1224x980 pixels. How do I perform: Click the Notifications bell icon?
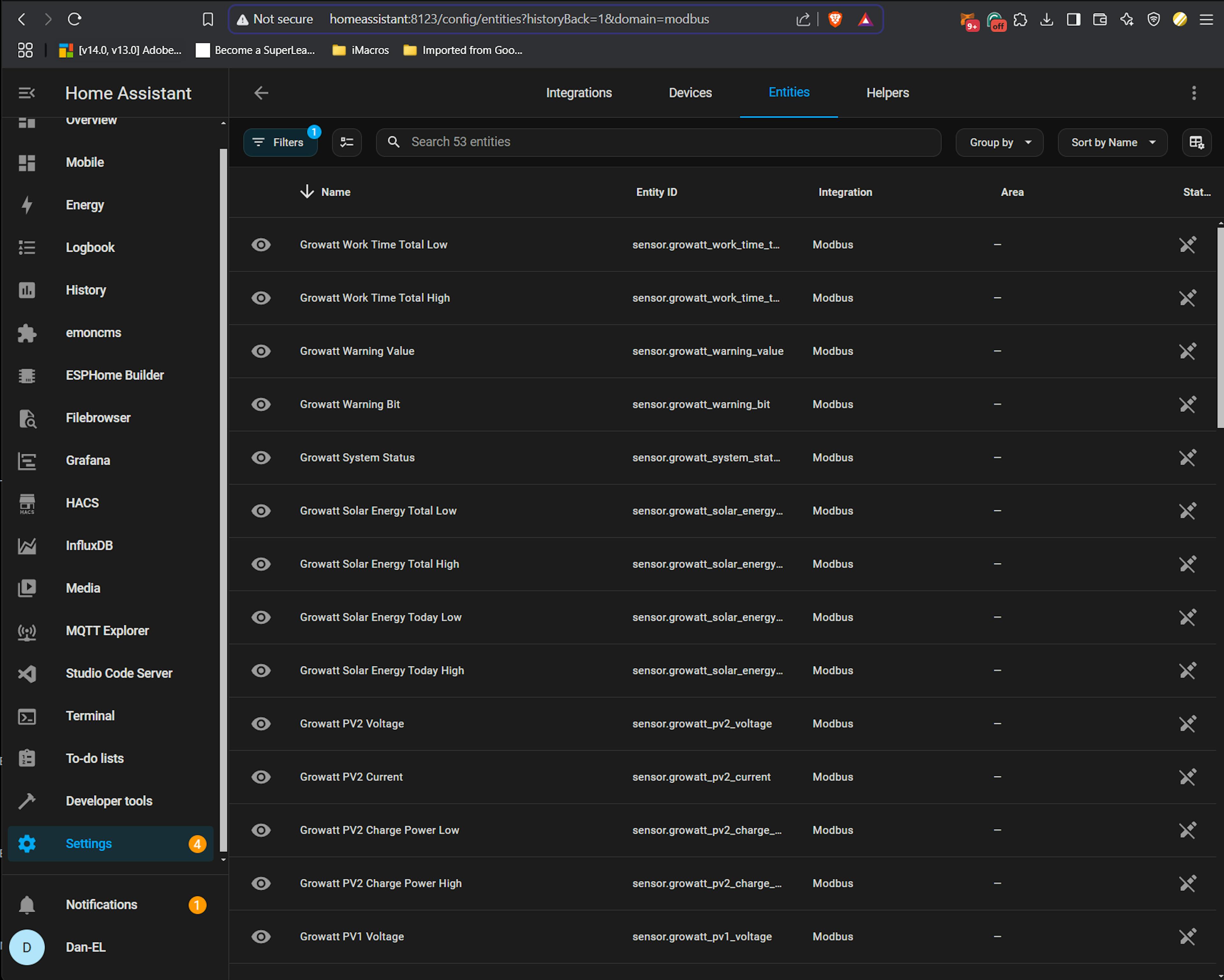tap(27, 905)
